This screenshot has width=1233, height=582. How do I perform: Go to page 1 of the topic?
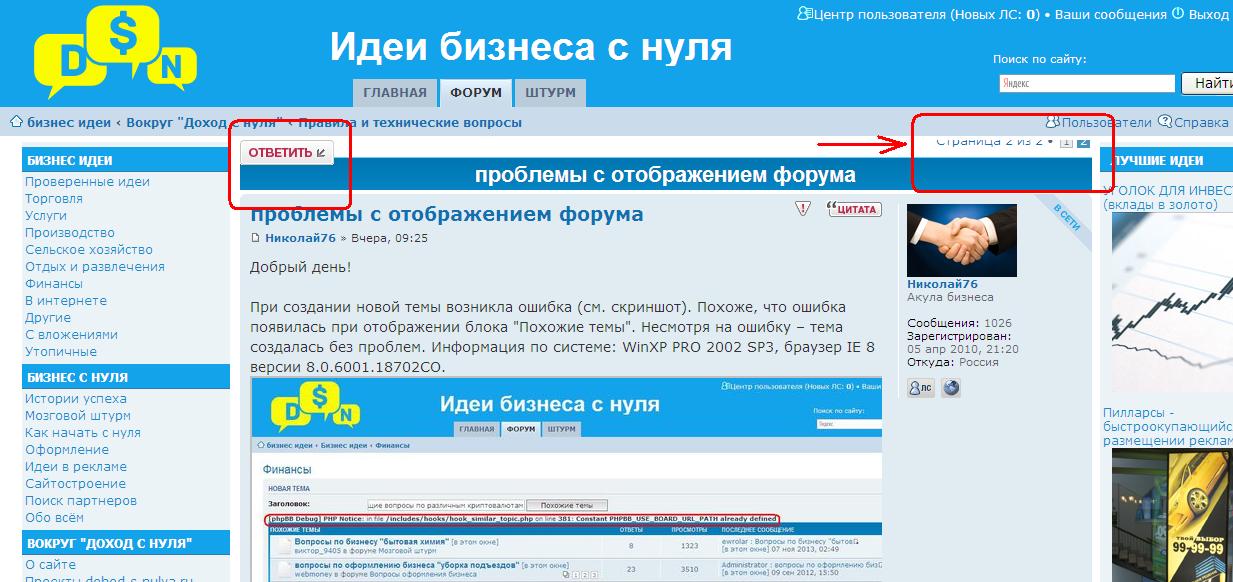click(1066, 142)
